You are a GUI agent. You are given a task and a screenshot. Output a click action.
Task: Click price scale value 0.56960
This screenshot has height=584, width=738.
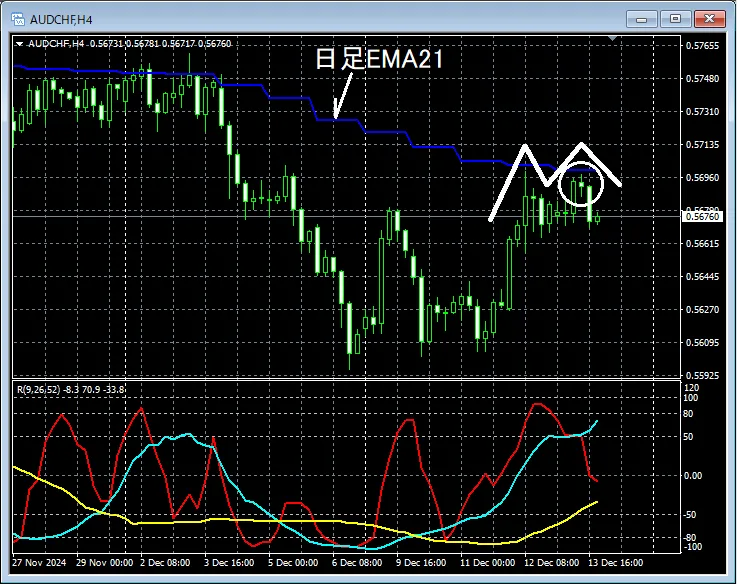click(702, 177)
